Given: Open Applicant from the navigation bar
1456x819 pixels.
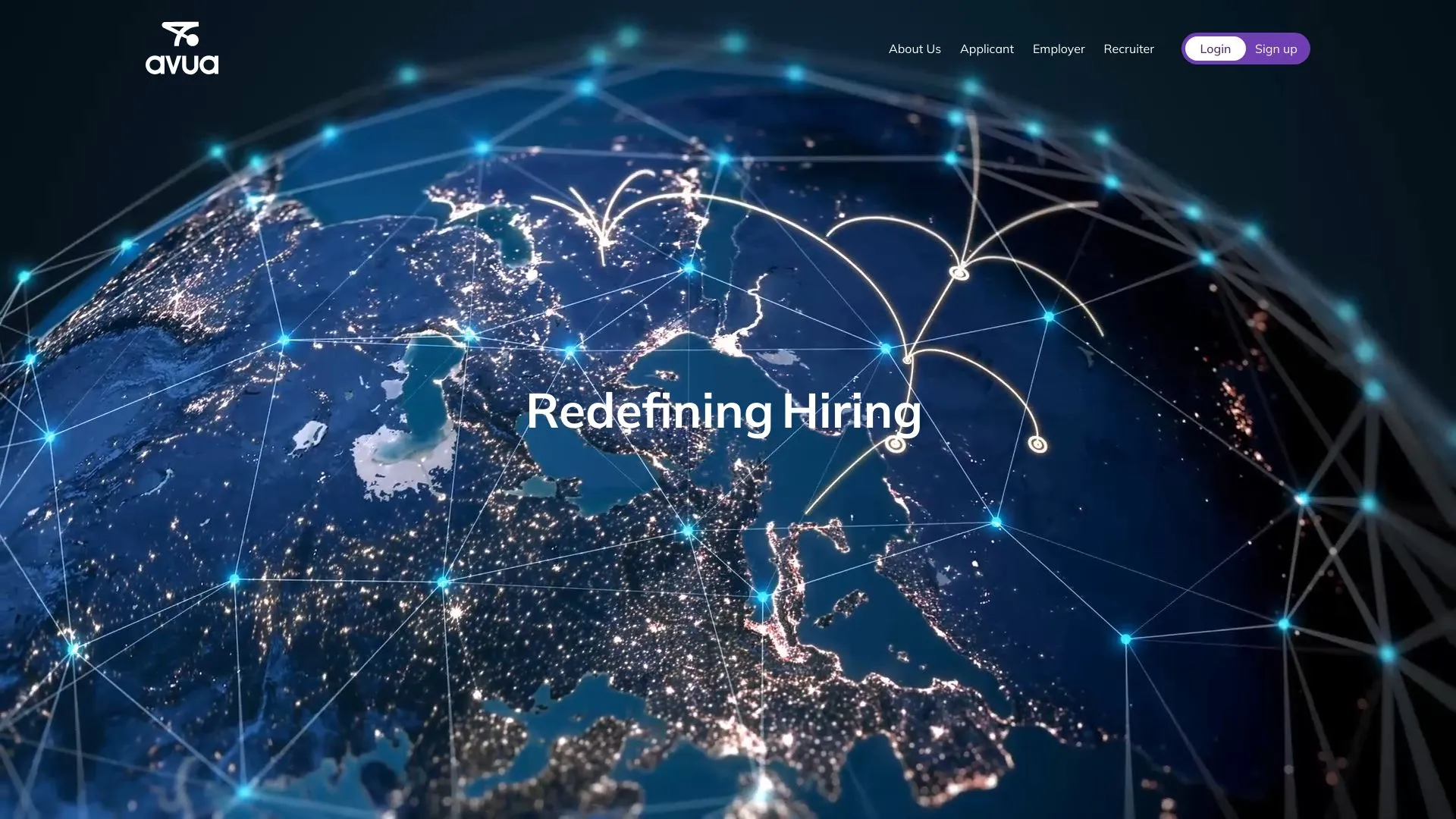Looking at the screenshot, I should coord(987,49).
